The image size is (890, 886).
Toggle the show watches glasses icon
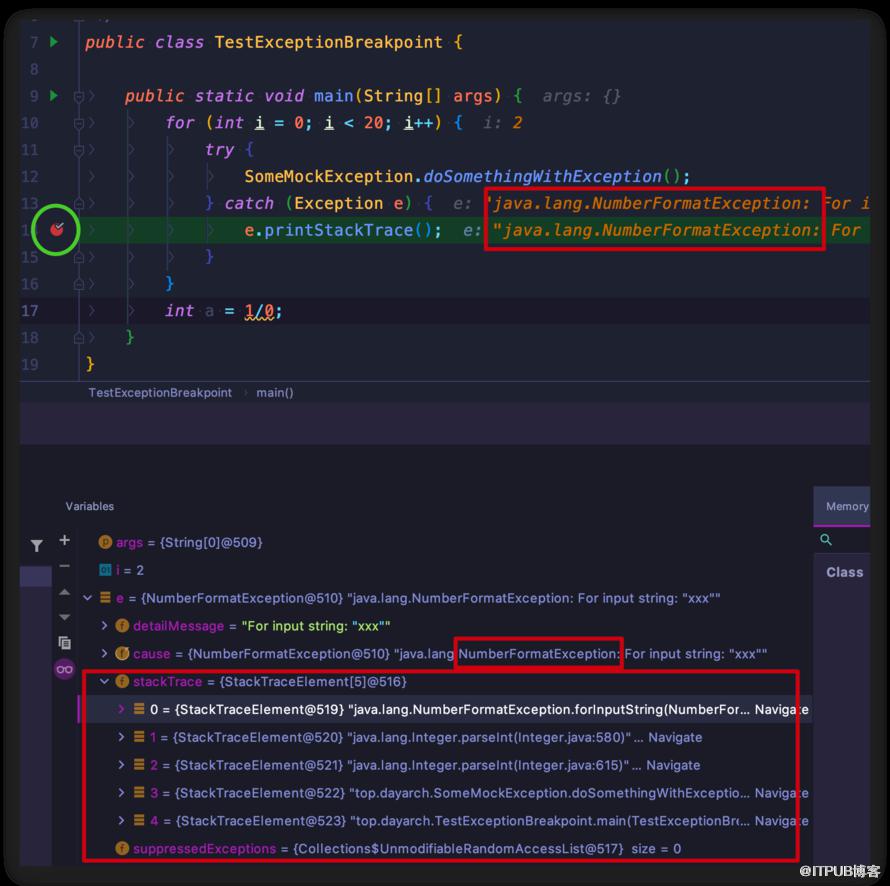pos(65,669)
